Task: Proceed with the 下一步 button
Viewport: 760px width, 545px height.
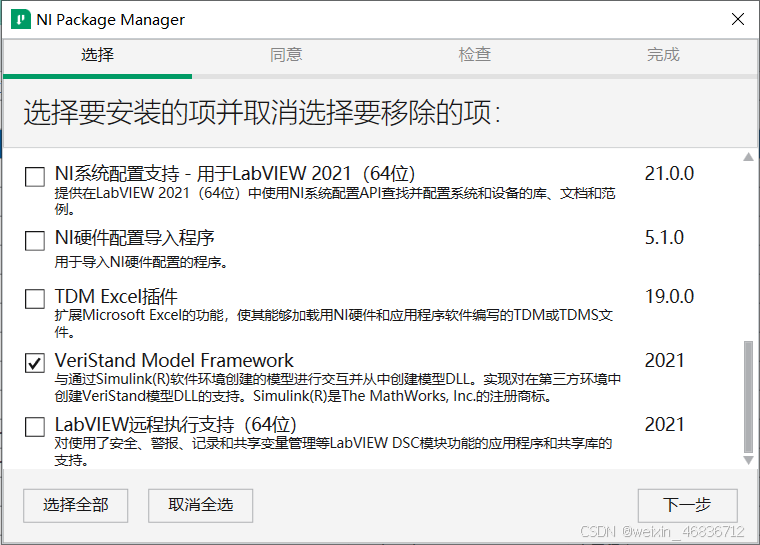Action: [x=687, y=505]
